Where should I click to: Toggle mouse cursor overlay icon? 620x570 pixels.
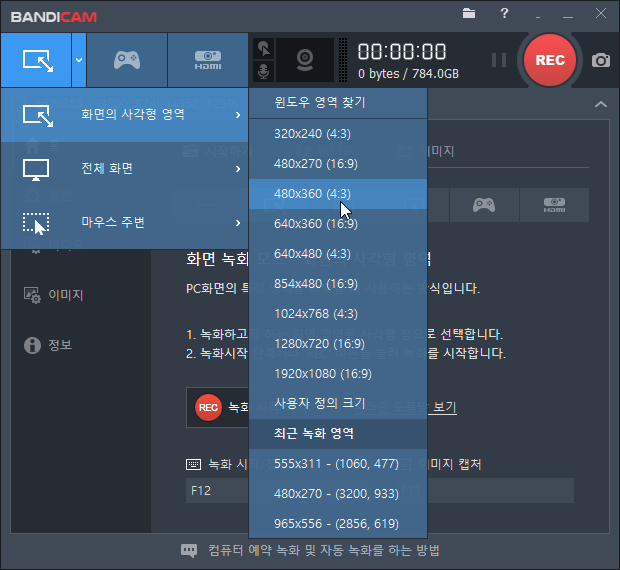click(264, 49)
